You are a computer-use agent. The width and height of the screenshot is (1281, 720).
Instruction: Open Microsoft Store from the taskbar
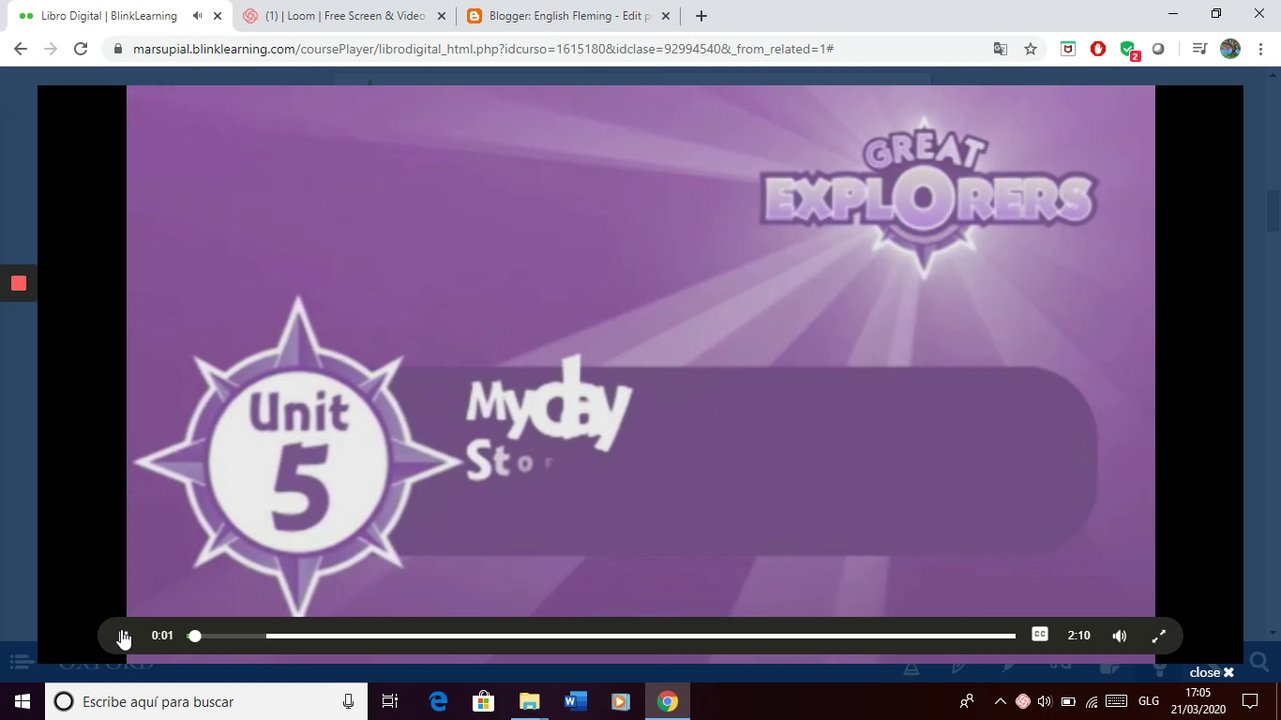[x=483, y=701]
